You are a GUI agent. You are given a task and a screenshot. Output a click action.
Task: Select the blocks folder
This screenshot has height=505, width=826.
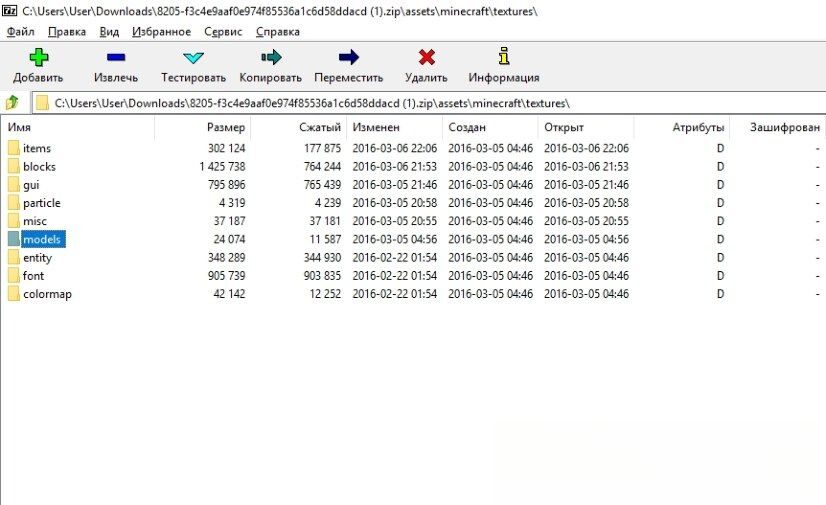39,167
